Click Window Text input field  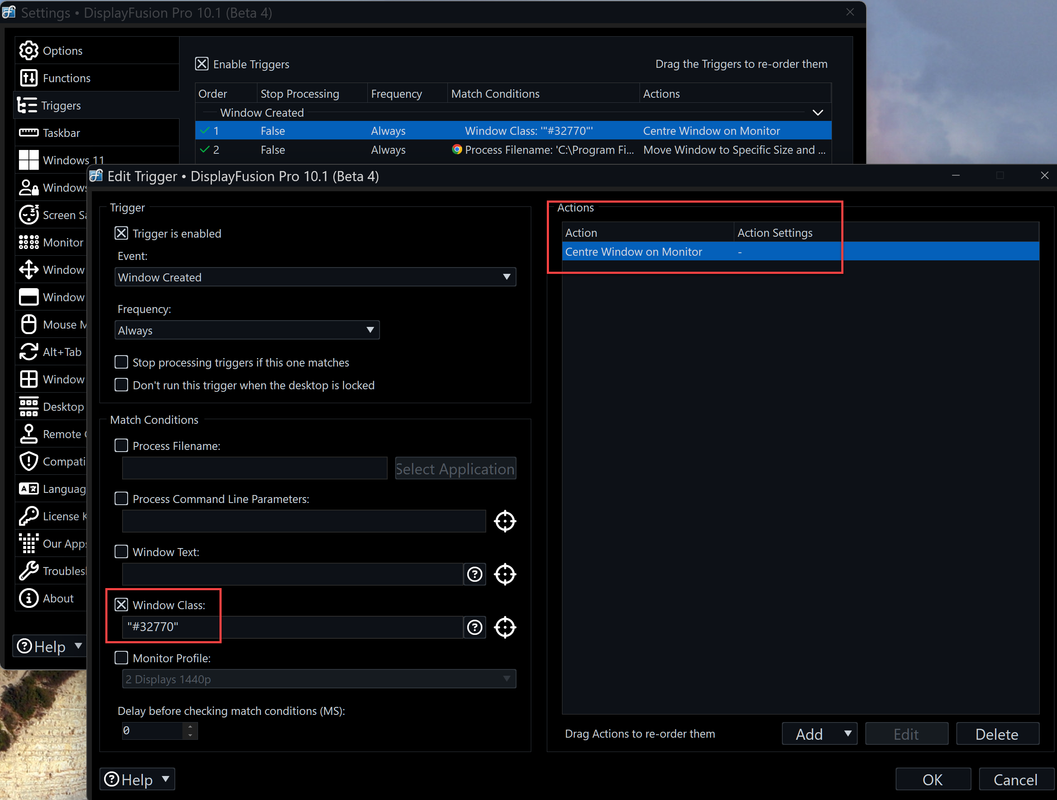(x=293, y=574)
